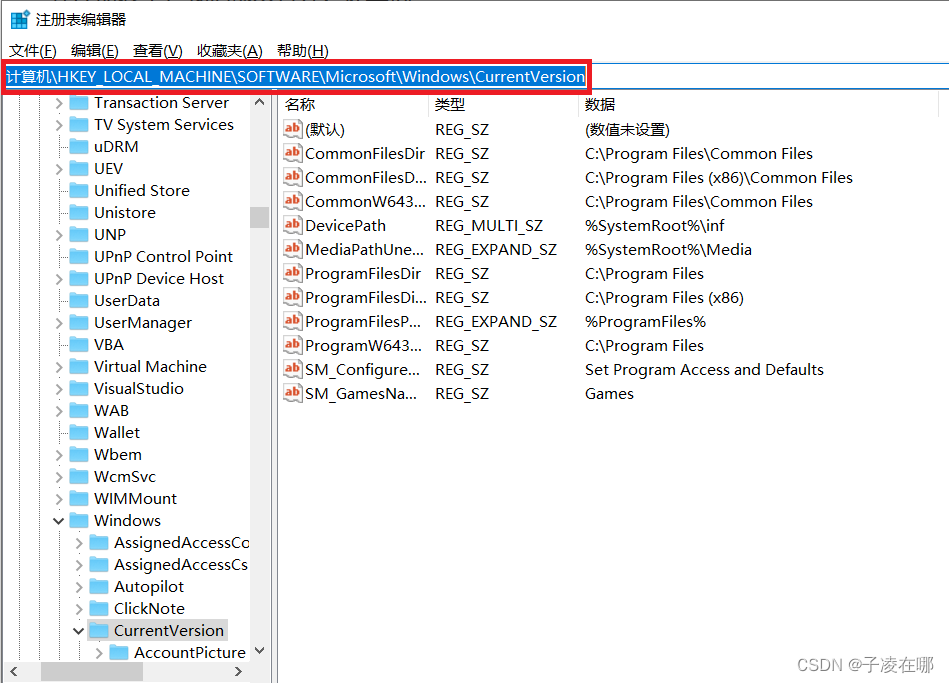Viewport: 949px width, 683px height.
Task: Select the CurrentVersion tree key
Action: (x=169, y=631)
